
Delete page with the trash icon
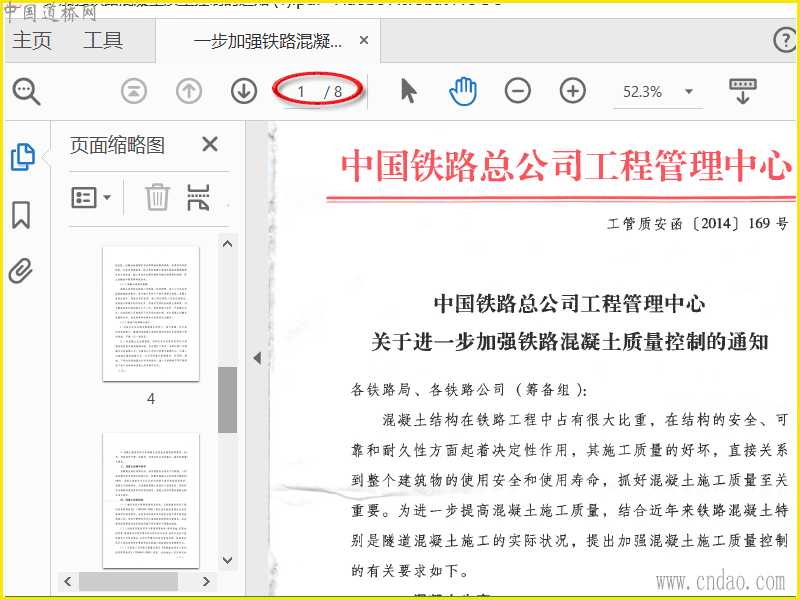(157, 197)
